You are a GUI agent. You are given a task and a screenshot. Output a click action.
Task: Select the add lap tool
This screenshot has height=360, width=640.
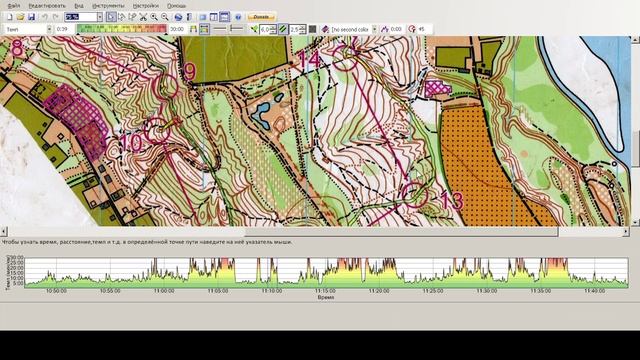pyautogui.click(x=132, y=17)
